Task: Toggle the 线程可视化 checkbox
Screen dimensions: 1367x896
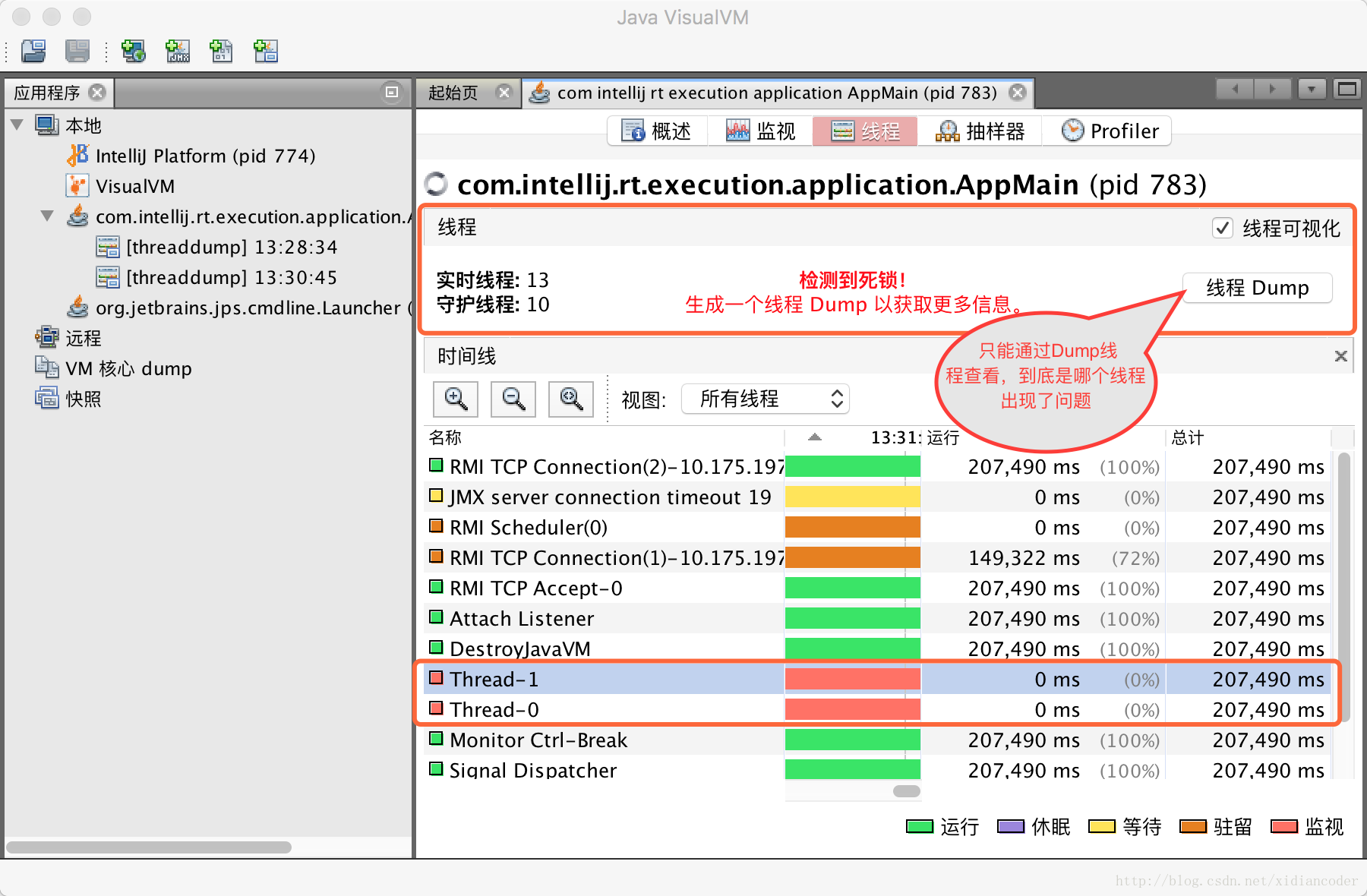Action: click(x=1222, y=228)
